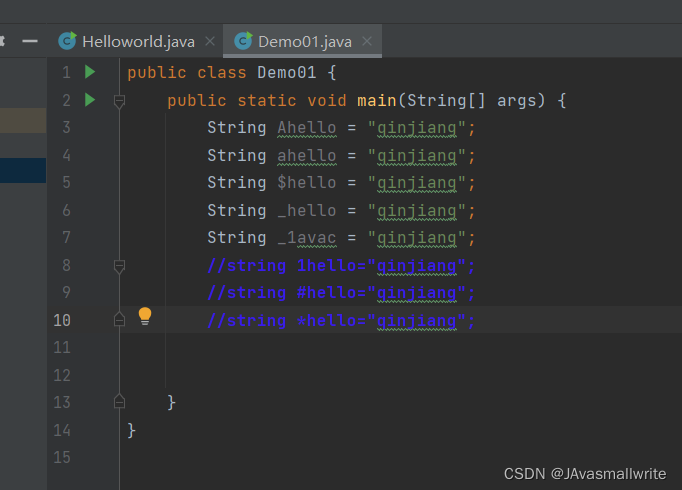Click variable _1avac on line 7

click(307, 238)
